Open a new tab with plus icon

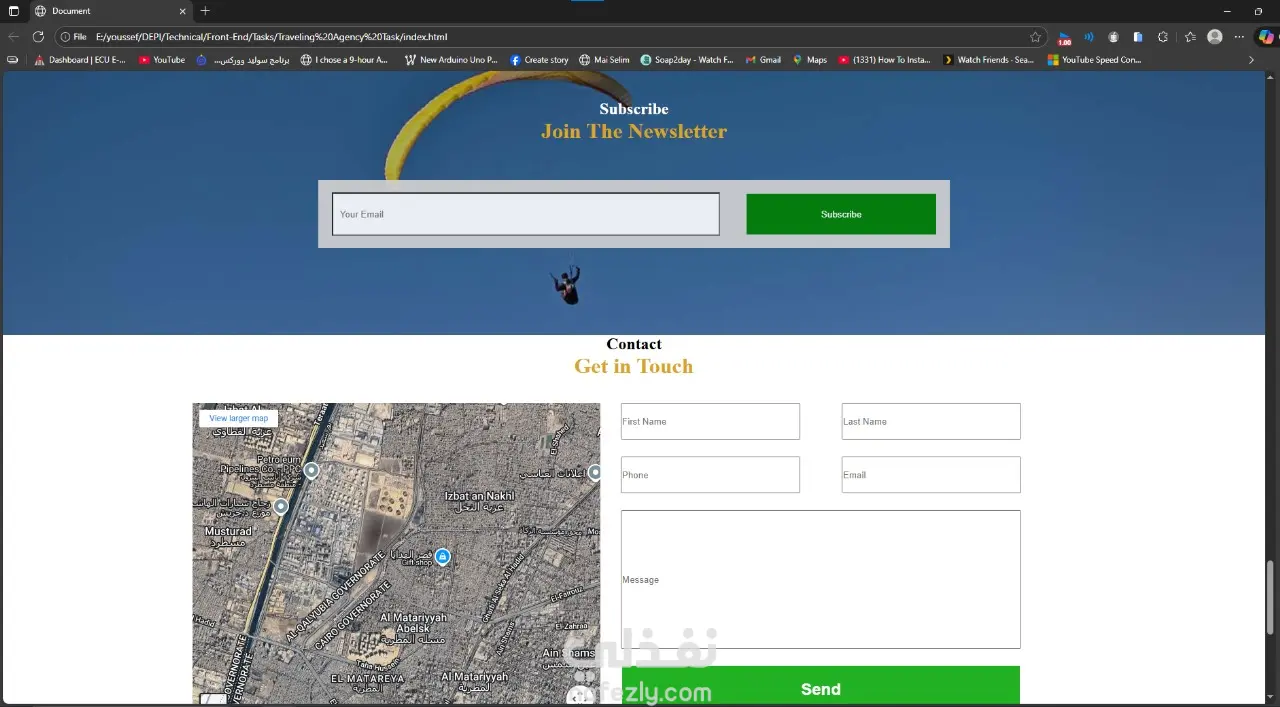coord(205,11)
